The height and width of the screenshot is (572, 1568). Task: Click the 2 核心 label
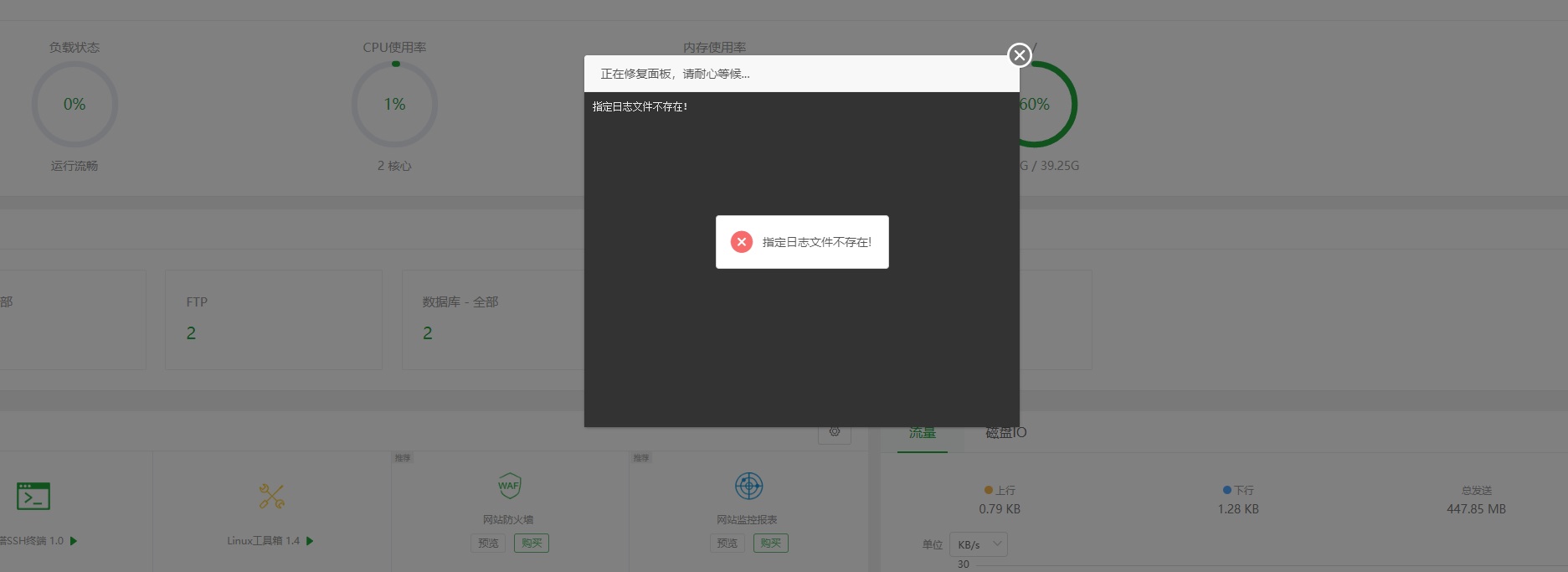[x=394, y=166]
